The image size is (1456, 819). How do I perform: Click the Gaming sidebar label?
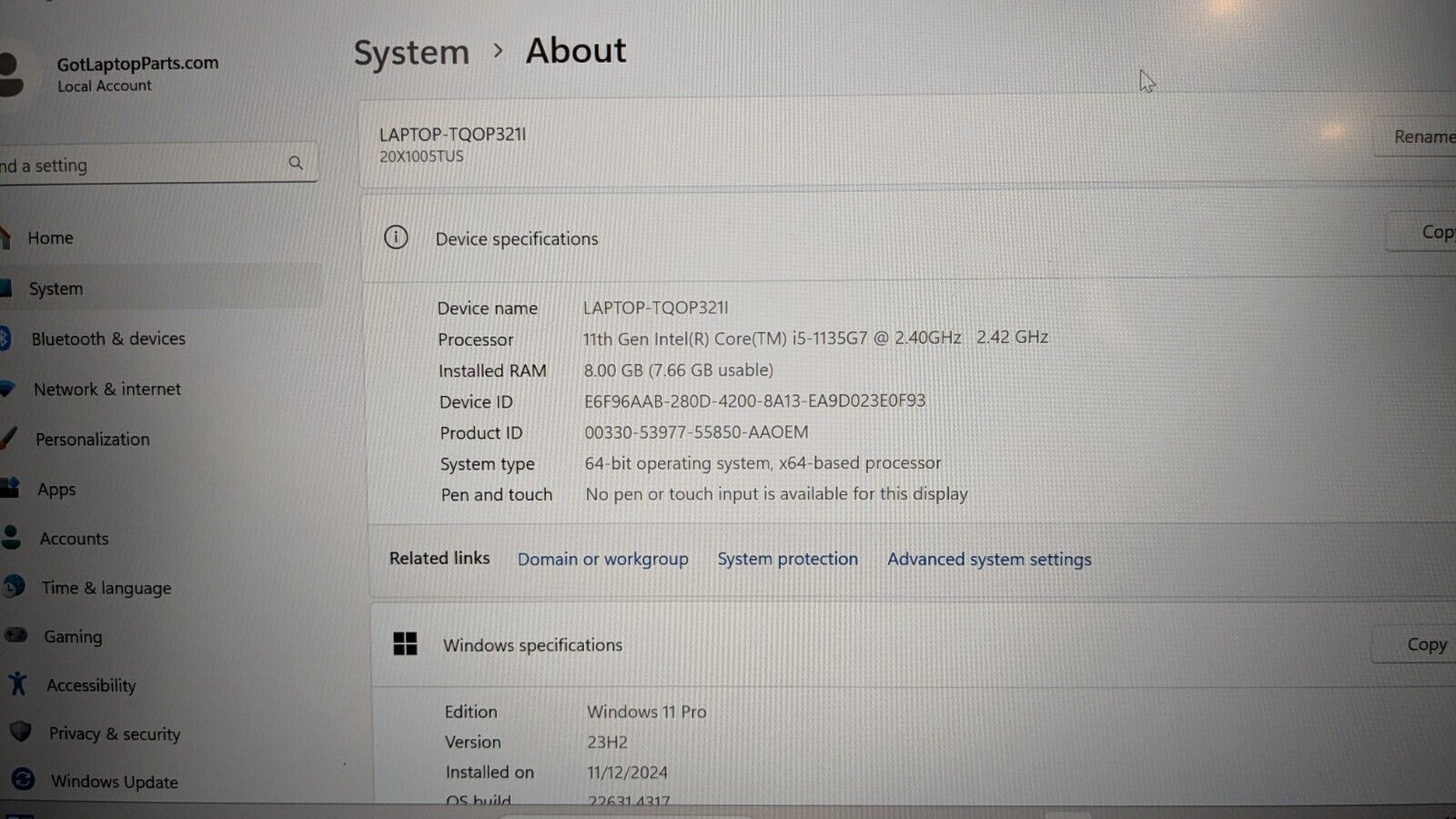[x=73, y=636]
